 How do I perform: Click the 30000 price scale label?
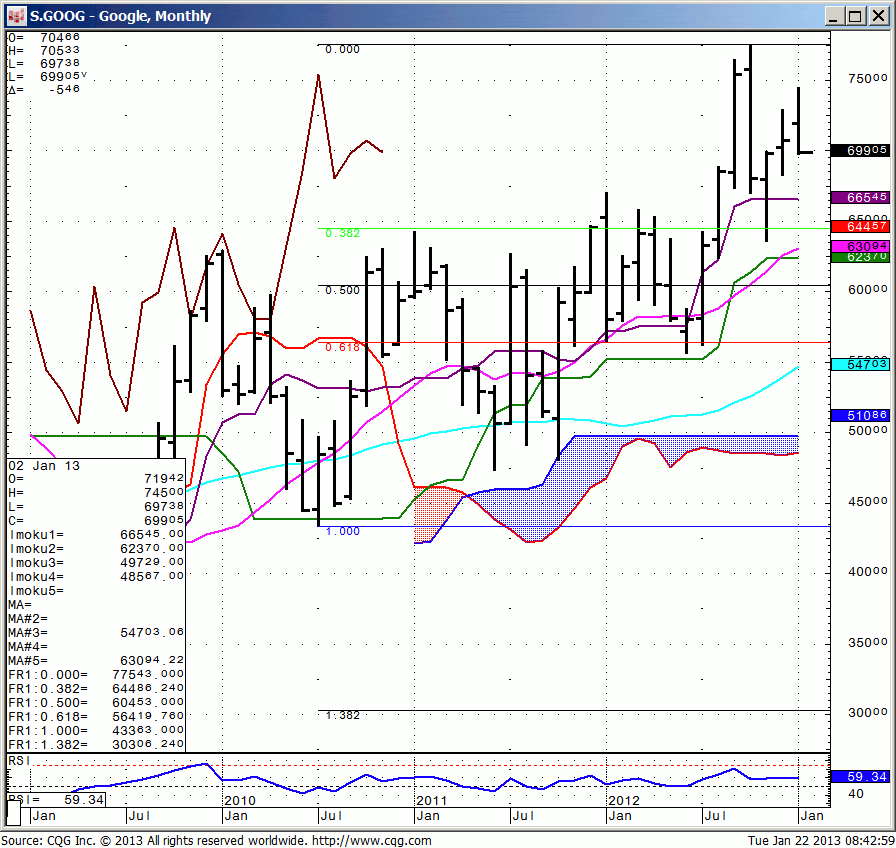click(x=868, y=713)
